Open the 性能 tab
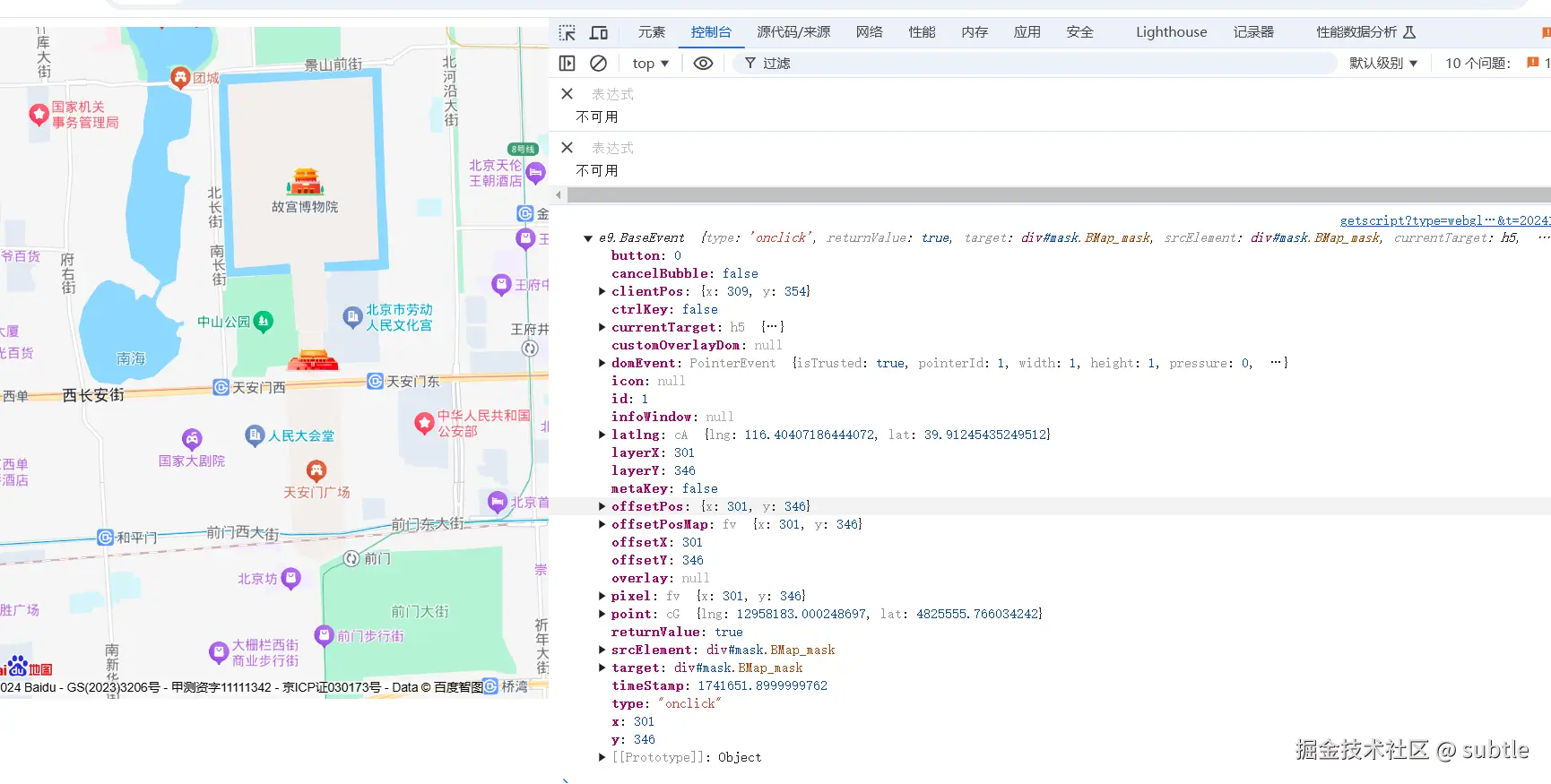The image size is (1551, 784). 923,32
